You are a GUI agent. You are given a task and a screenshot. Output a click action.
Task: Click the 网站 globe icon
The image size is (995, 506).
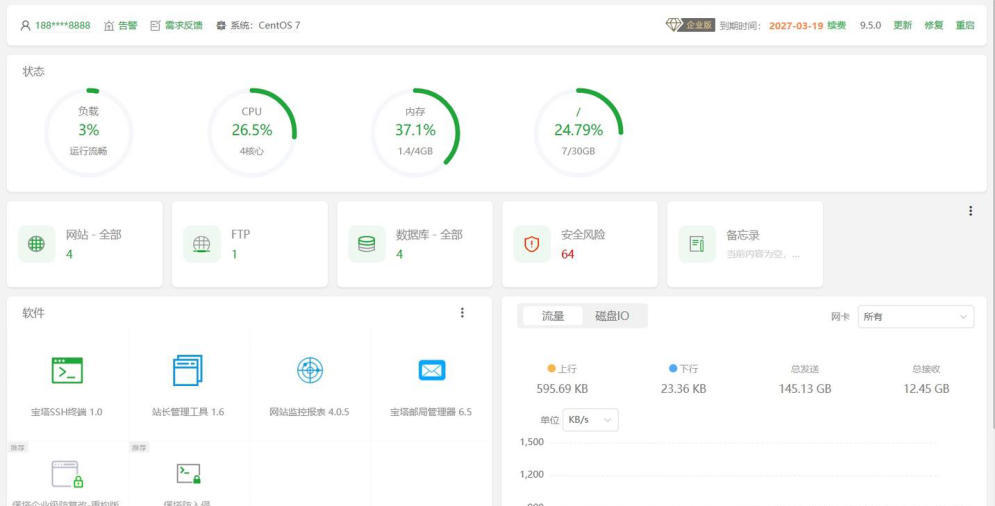(36, 244)
